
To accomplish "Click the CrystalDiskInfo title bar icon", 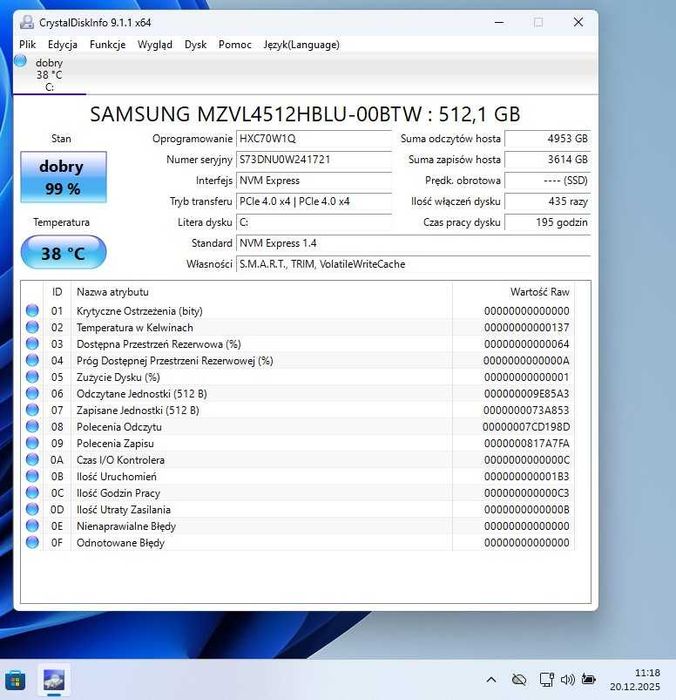I will [27, 22].
